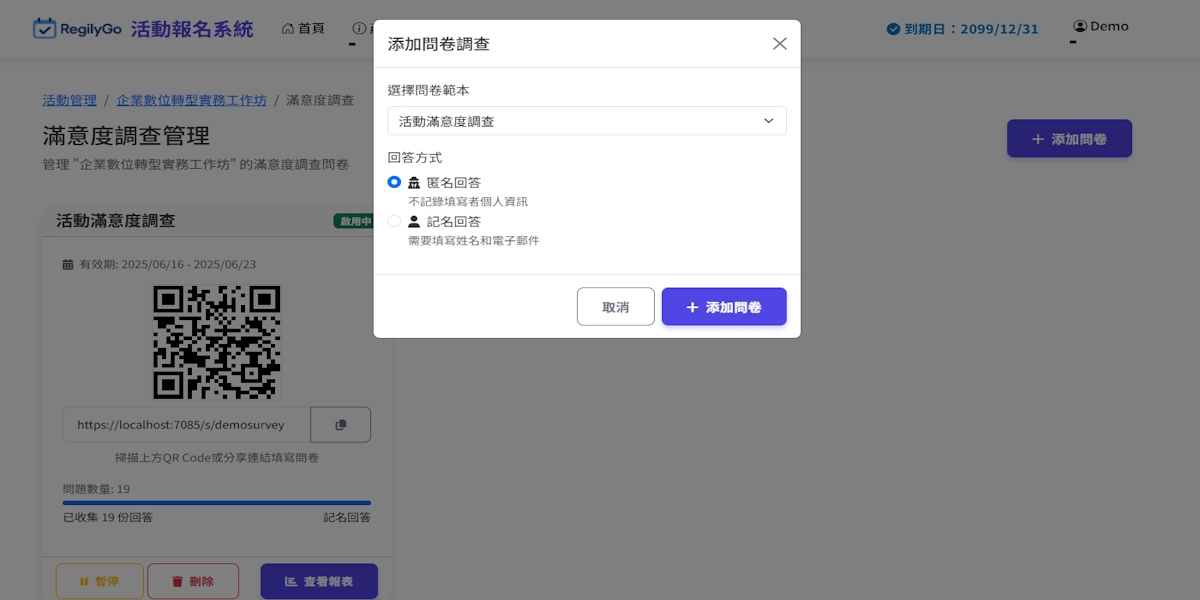Click the survey QR code image
Viewport: 1200px width, 600px height.
pyautogui.click(x=216, y=342)
